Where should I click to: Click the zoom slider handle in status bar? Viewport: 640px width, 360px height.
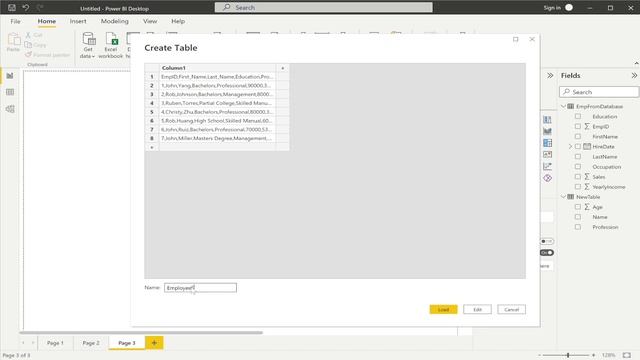[x=568, y=355]
